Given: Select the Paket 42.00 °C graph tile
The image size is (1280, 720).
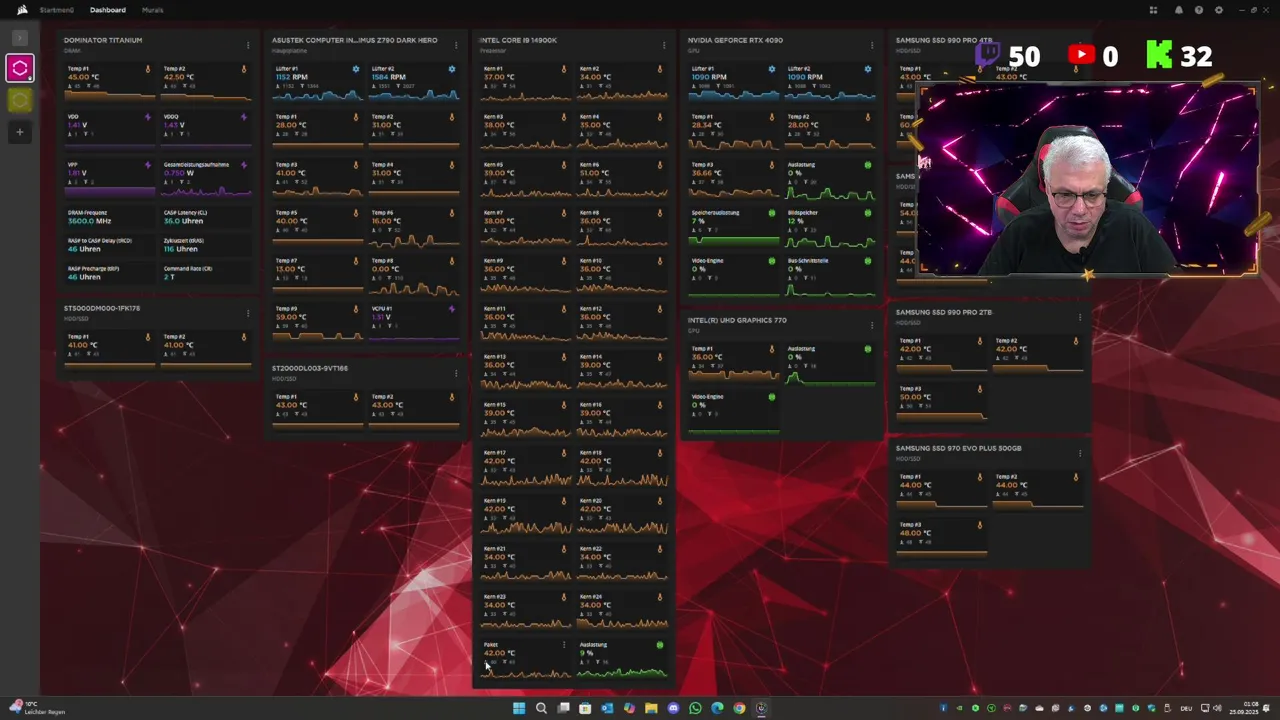Looking at the screenshot, I should tap(526, 660).
